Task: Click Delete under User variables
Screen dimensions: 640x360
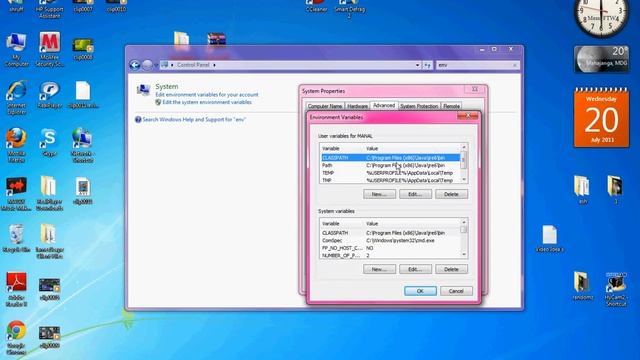Action: [x=451, y=194]
